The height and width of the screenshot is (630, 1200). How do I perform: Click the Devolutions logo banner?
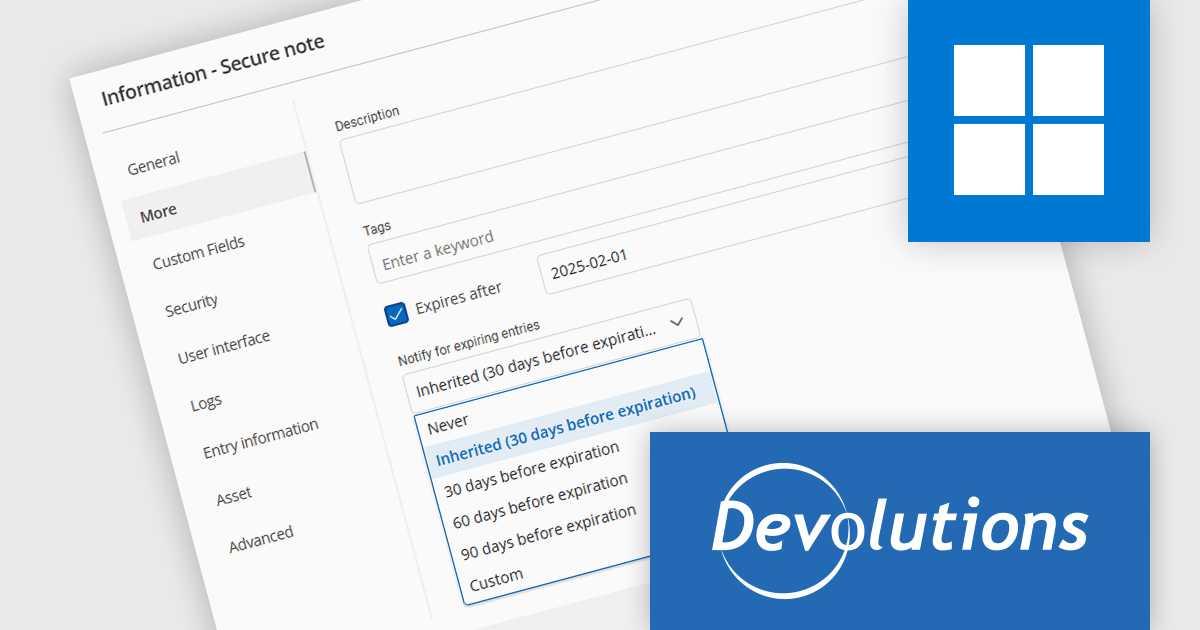(x=900, y=530)
